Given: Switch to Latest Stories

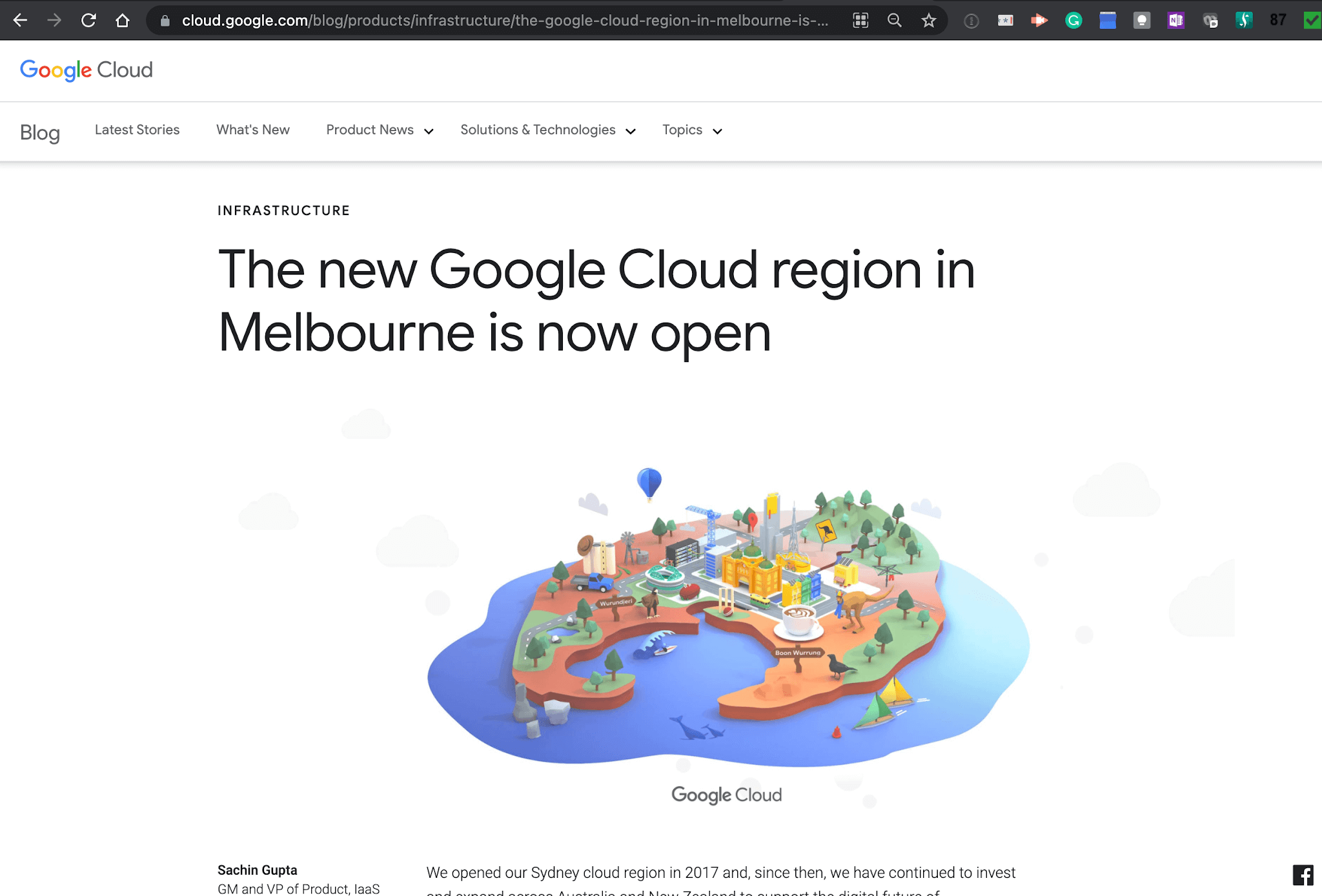Looking at the screenshot, I should (x=137, y=130).
